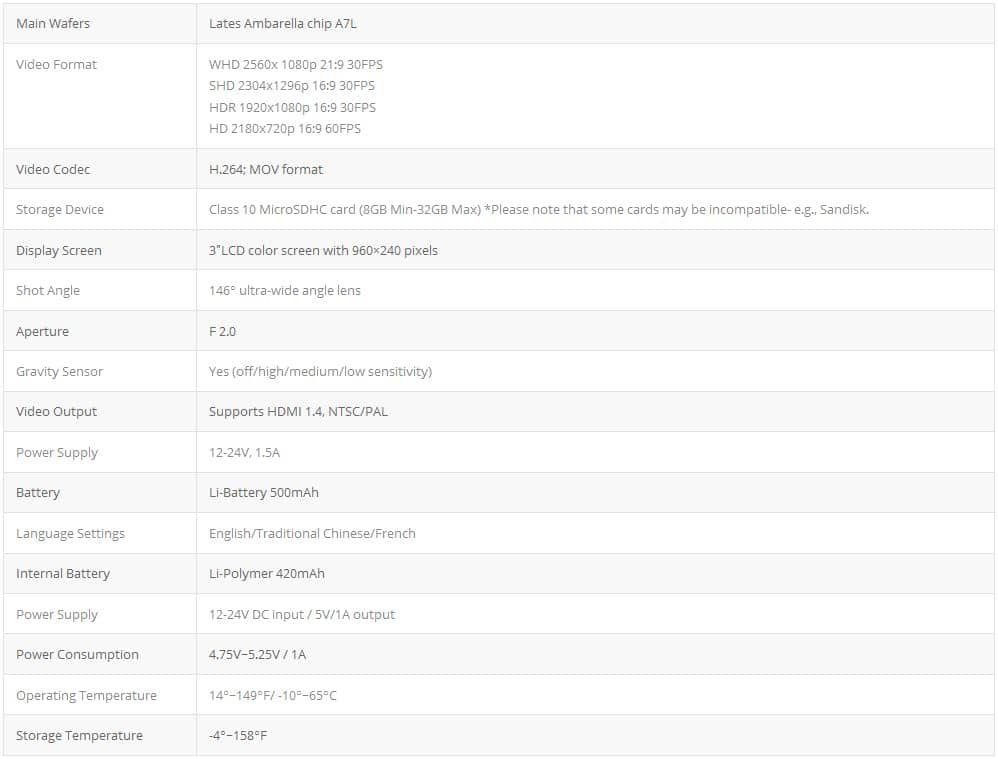The height and width of the screenshot is (759, 998).
Task: Click the Storage Device label
Action: [x=60, y=210]
